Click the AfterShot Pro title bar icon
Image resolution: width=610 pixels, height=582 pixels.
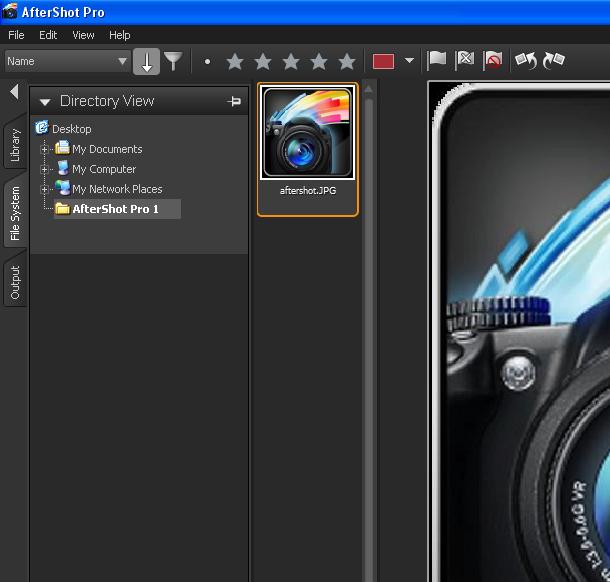(x=9, y=12)
